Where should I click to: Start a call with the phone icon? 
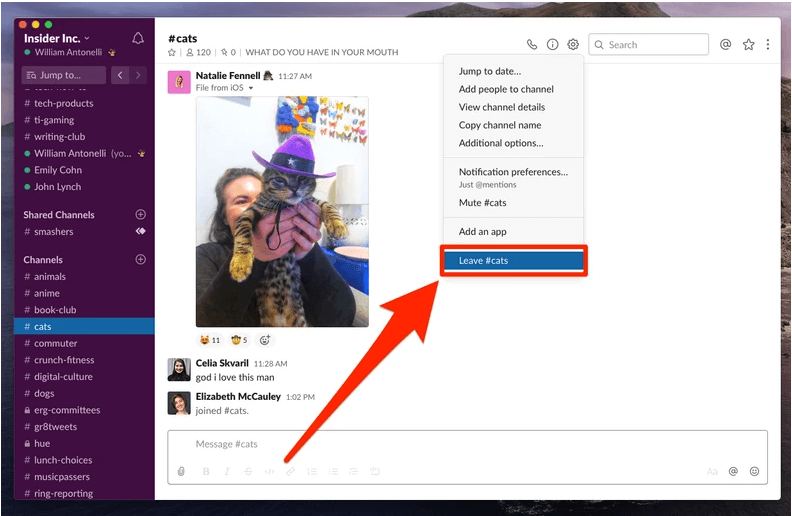click(532, 45)
